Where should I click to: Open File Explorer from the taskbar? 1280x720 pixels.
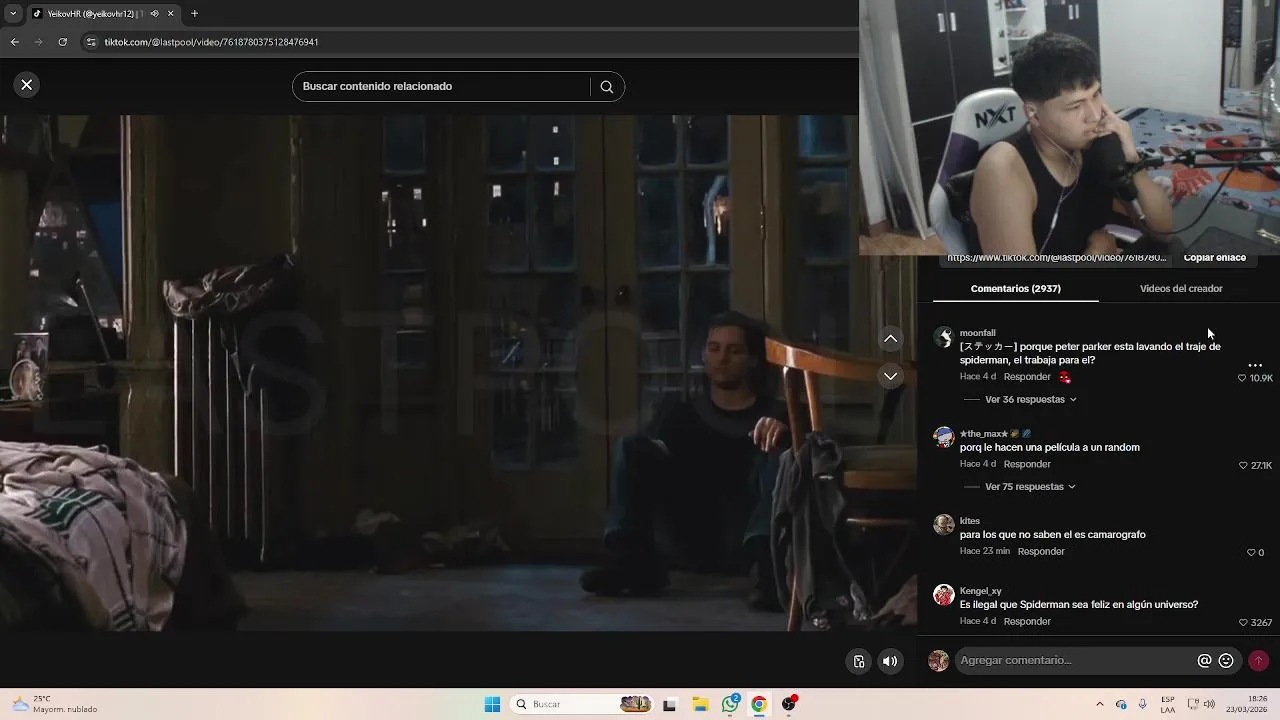[700, 705]
